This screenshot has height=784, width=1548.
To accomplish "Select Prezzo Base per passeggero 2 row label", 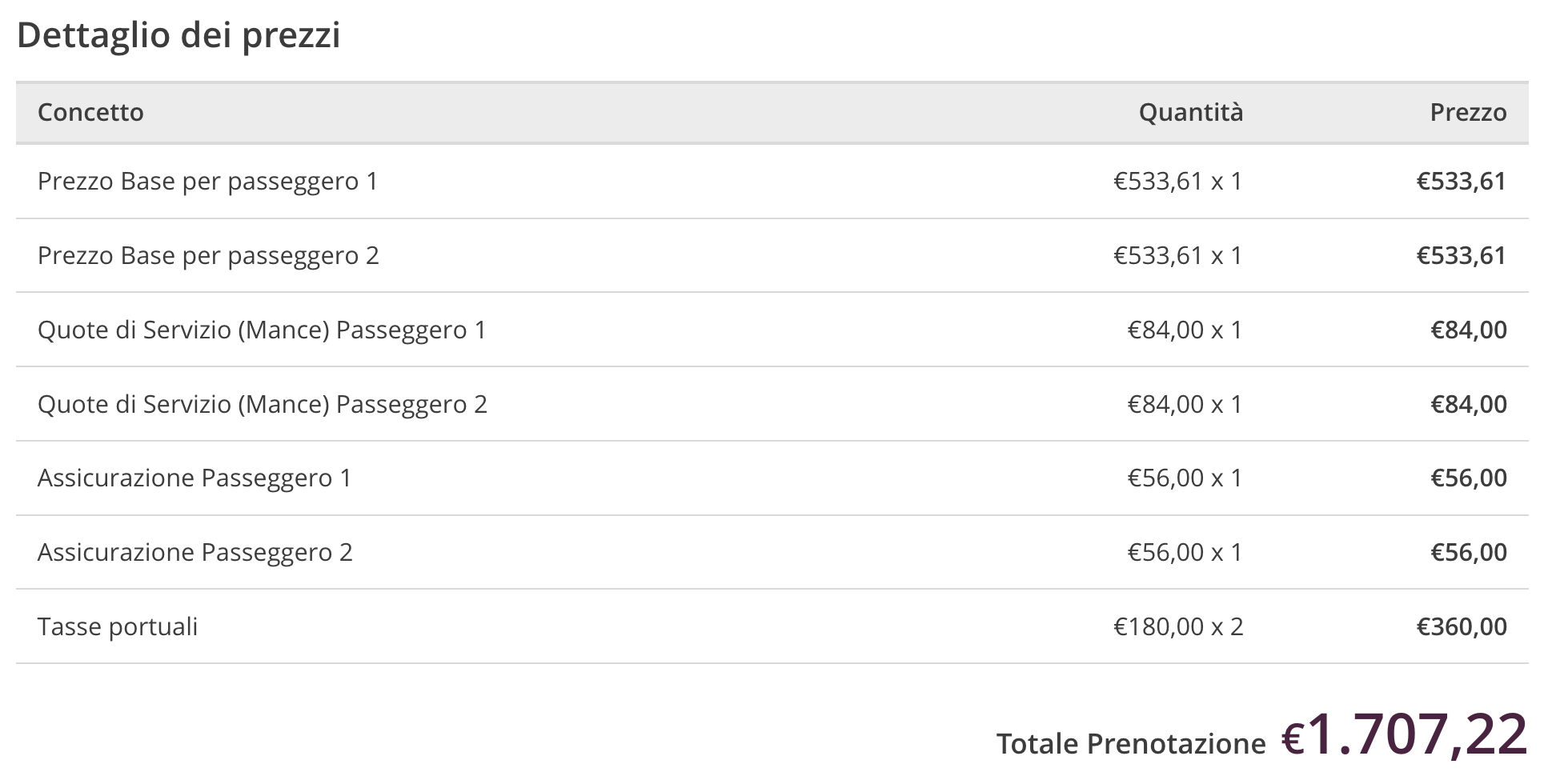I will 208,256.
